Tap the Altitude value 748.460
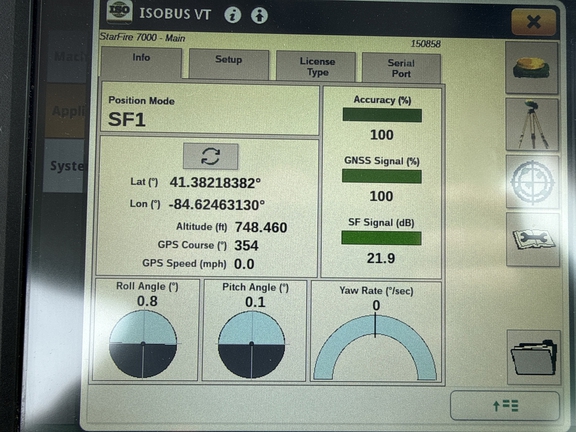Viewport: 576px width, 432px height. [261, 227]
